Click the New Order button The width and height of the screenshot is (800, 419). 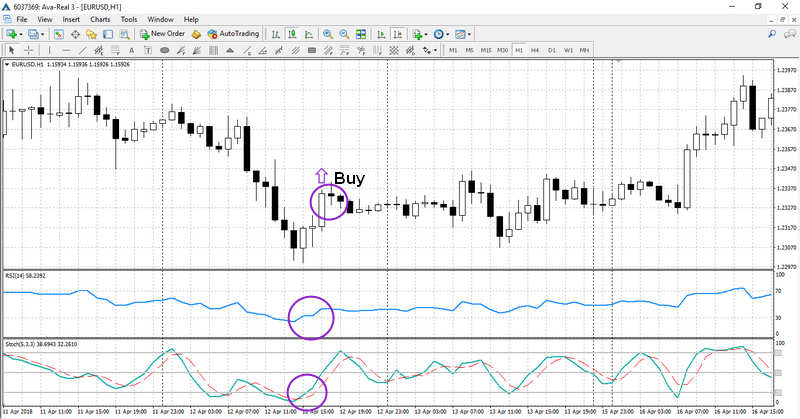[164, 34]
